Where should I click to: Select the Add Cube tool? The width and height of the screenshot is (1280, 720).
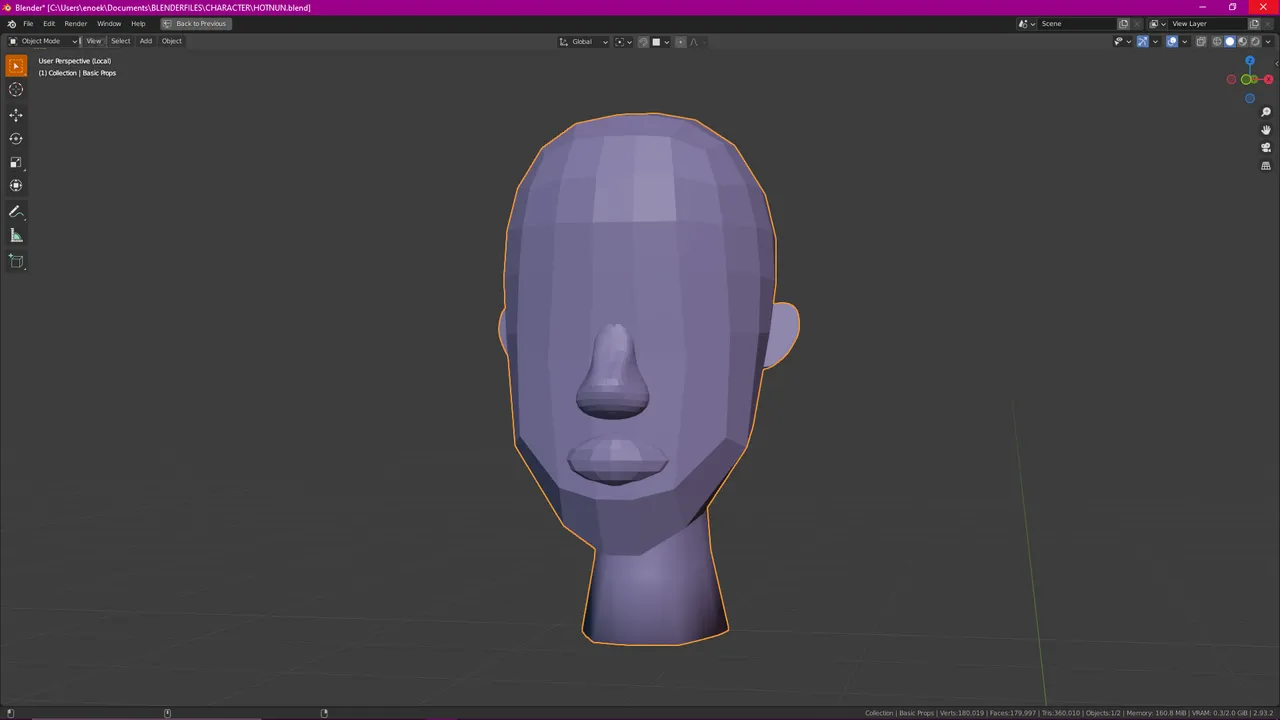tap(16, 262)
